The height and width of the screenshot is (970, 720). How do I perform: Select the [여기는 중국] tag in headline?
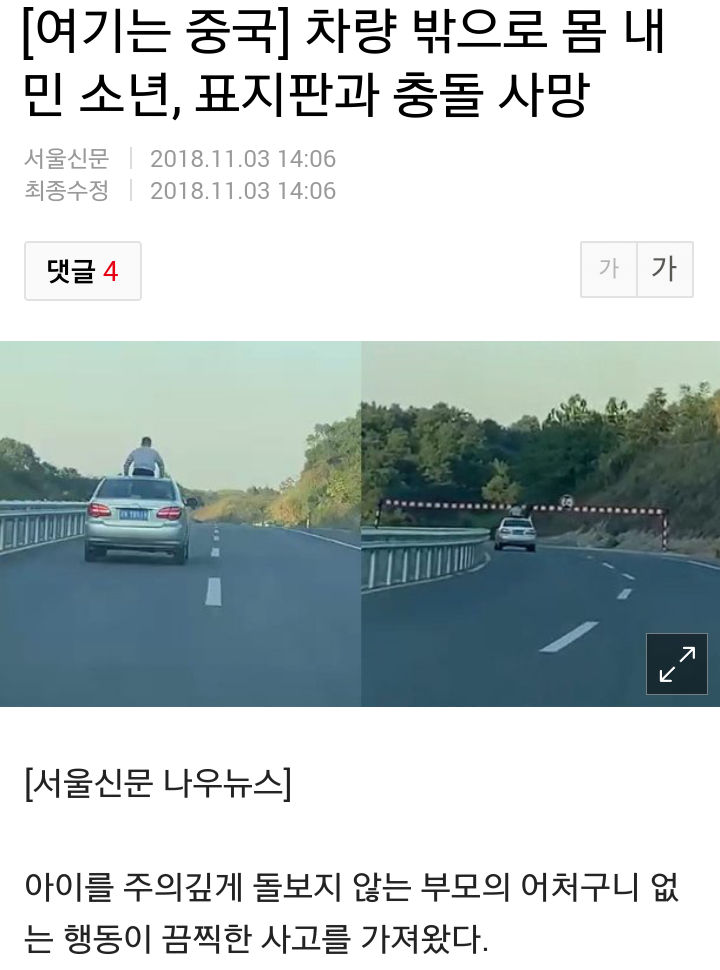click(x=156, y=32)
